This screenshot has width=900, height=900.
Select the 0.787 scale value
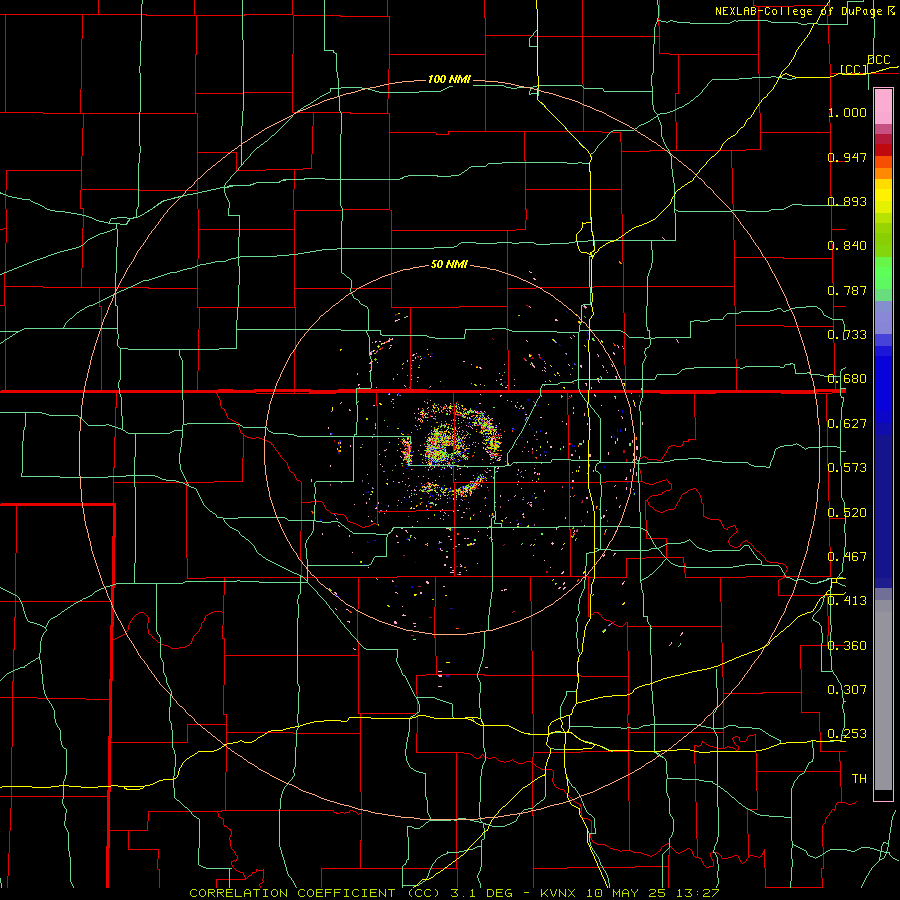point(847,290)
